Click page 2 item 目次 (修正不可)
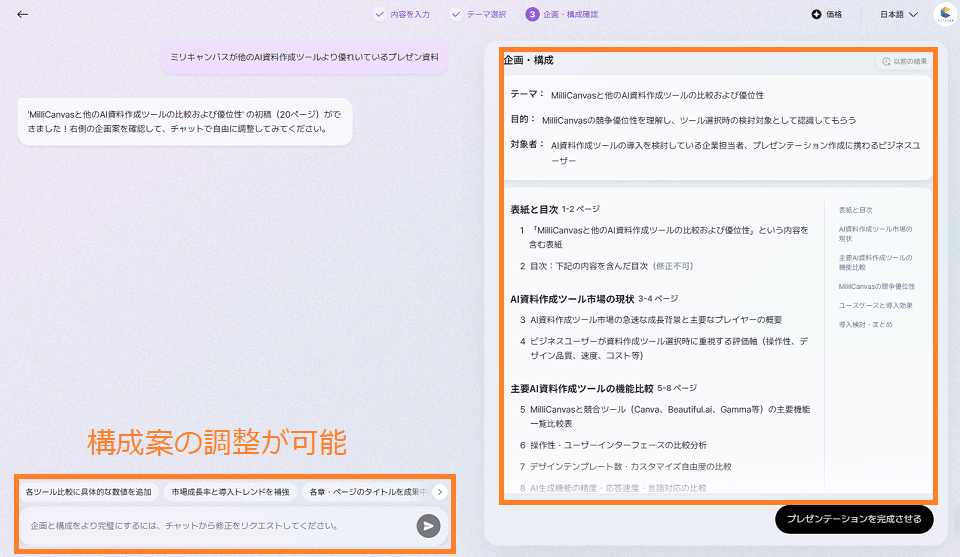 point(607,266)
